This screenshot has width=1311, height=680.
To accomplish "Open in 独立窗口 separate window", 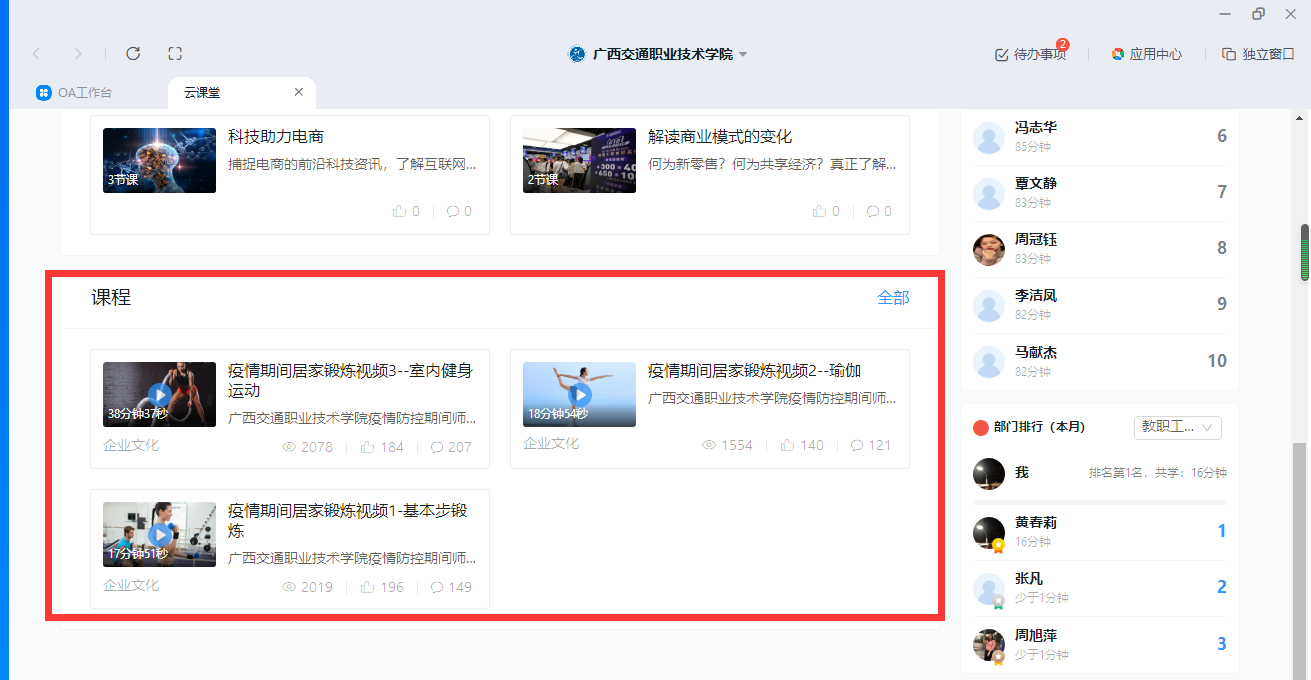I will click(x=1258, y=54).
